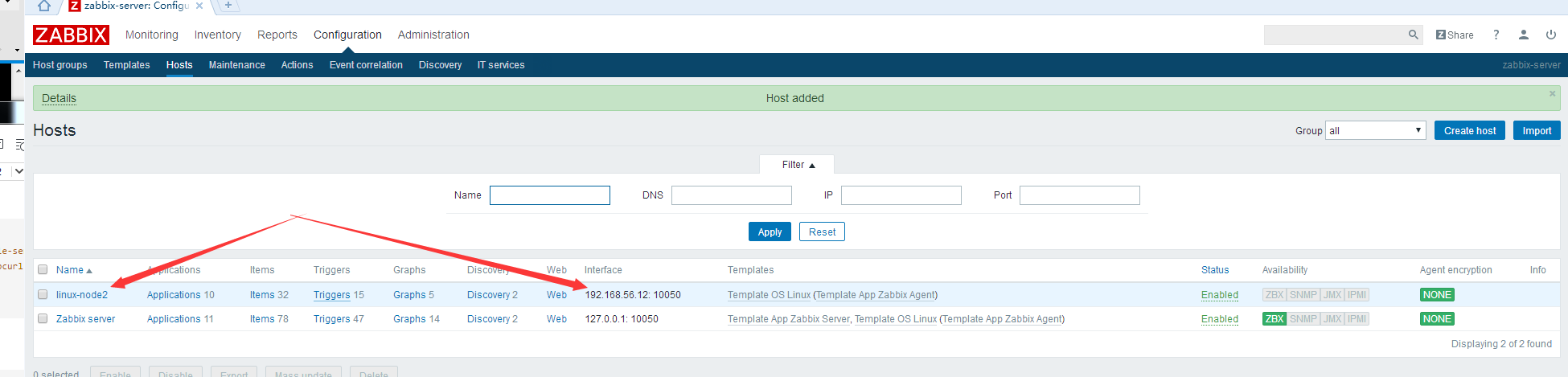The height and width of the screenshot is (377, 1568).
Task: Sort hosts by Name column
Action: tap(74, 270)
